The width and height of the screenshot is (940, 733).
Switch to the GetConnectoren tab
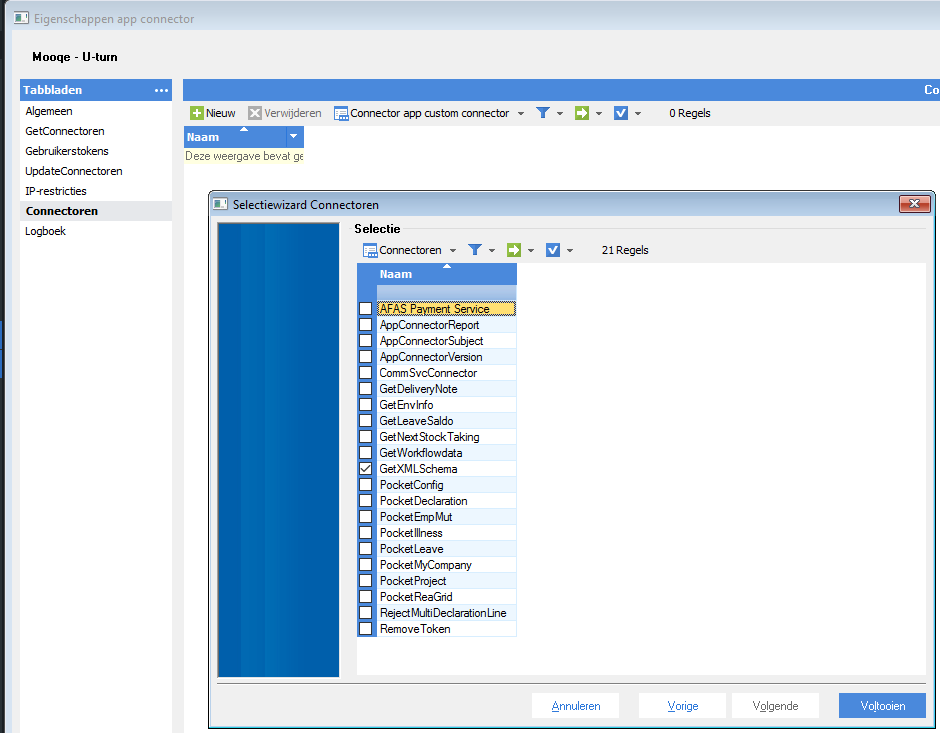pyautogui.click(x=65, y=131)
